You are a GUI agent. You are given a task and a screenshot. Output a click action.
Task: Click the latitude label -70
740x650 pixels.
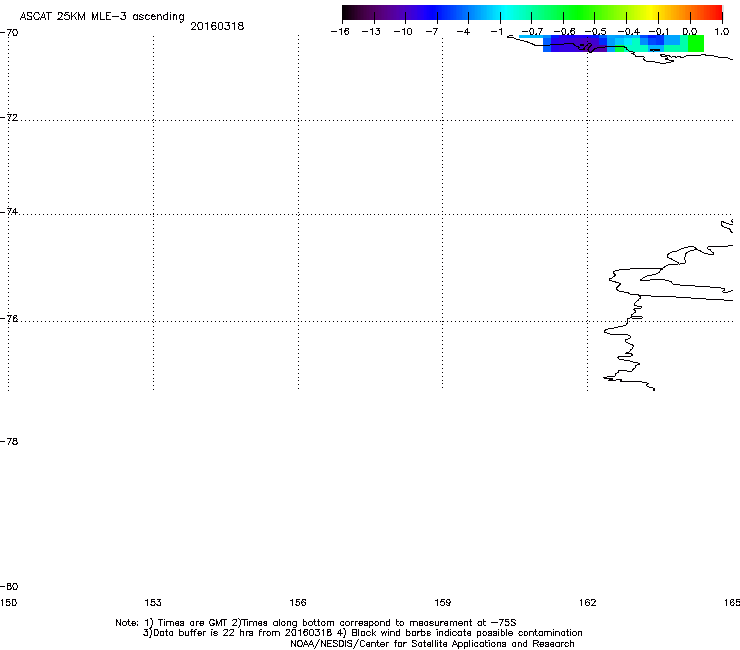coord(9,33)
